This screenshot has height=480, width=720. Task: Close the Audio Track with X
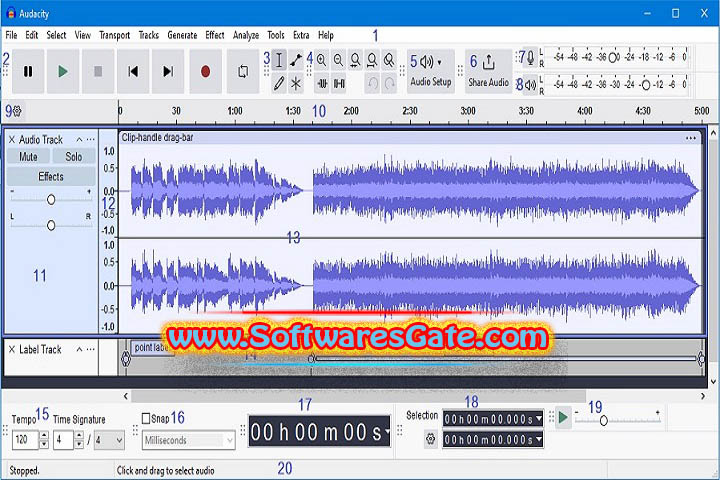[12, 140]
